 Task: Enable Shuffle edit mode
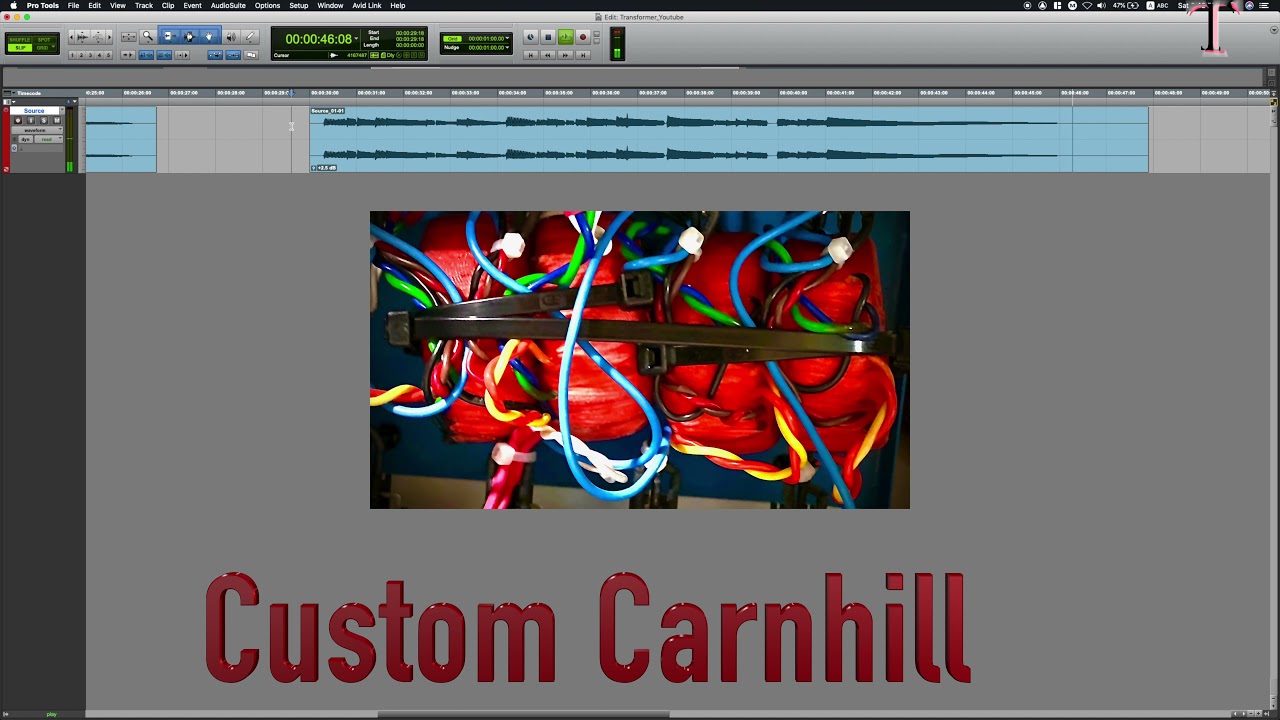[20, 40]
